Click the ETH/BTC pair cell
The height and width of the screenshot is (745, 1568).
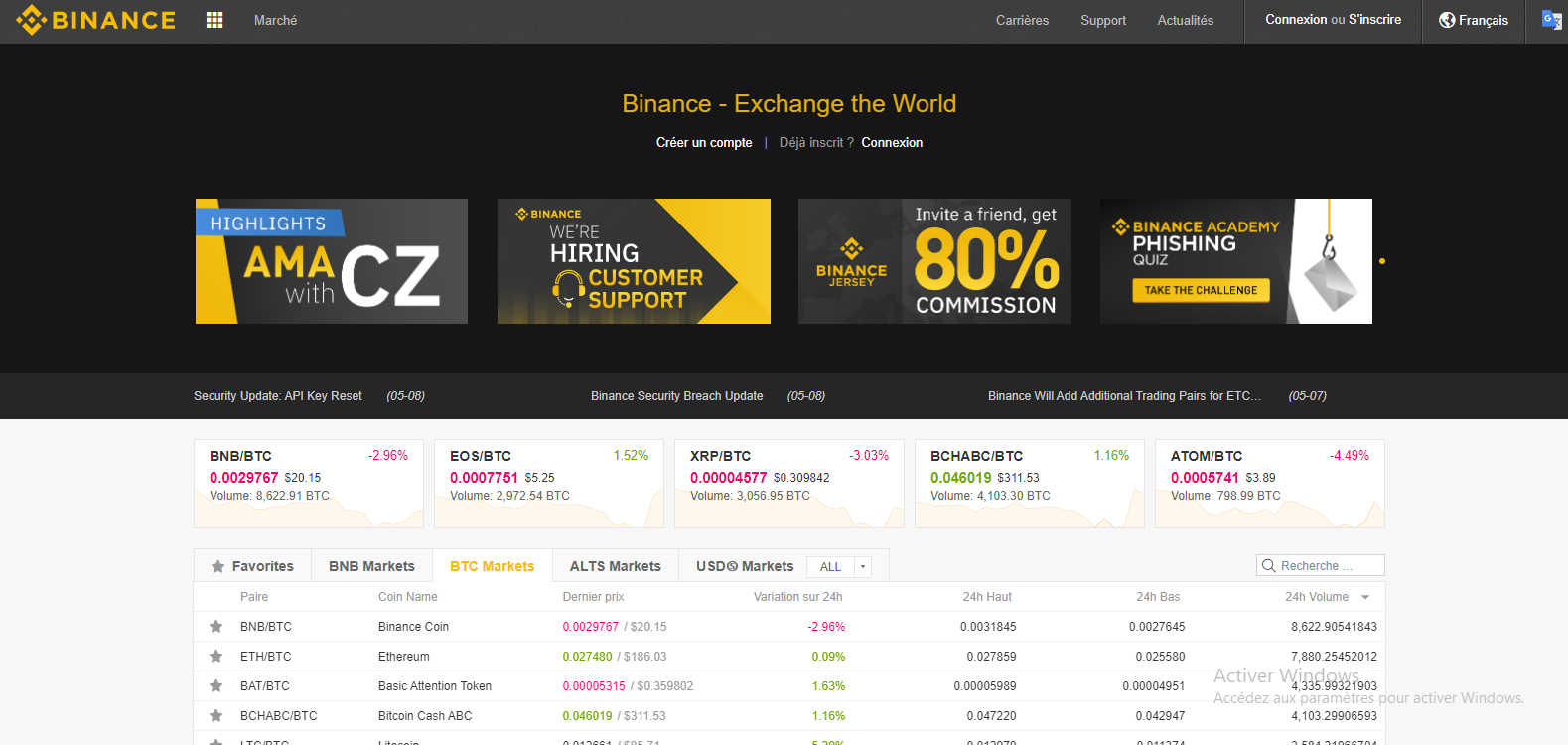266,657
